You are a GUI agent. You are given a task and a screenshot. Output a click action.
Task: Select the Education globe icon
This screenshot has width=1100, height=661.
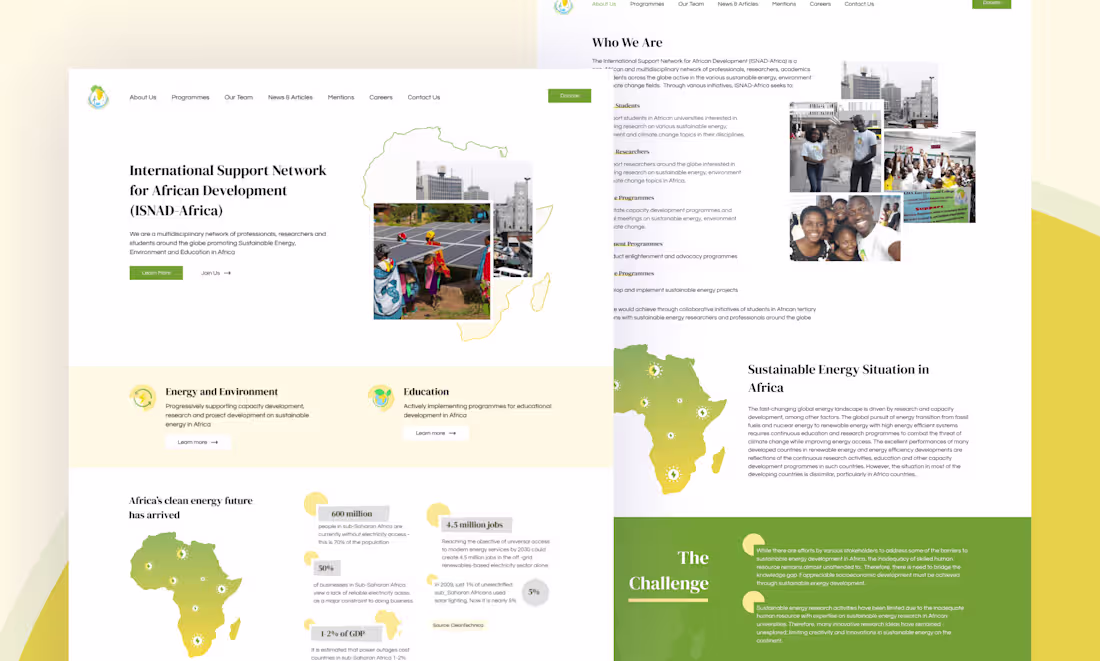pos(381,397)
